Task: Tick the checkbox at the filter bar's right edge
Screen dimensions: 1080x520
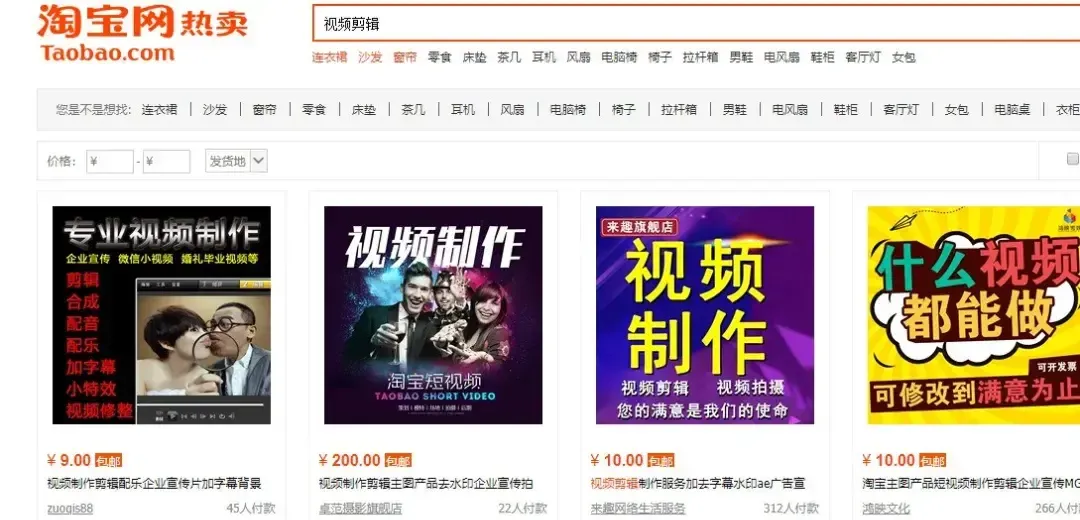Action: pyautogui.click(x=1073, y=159)
